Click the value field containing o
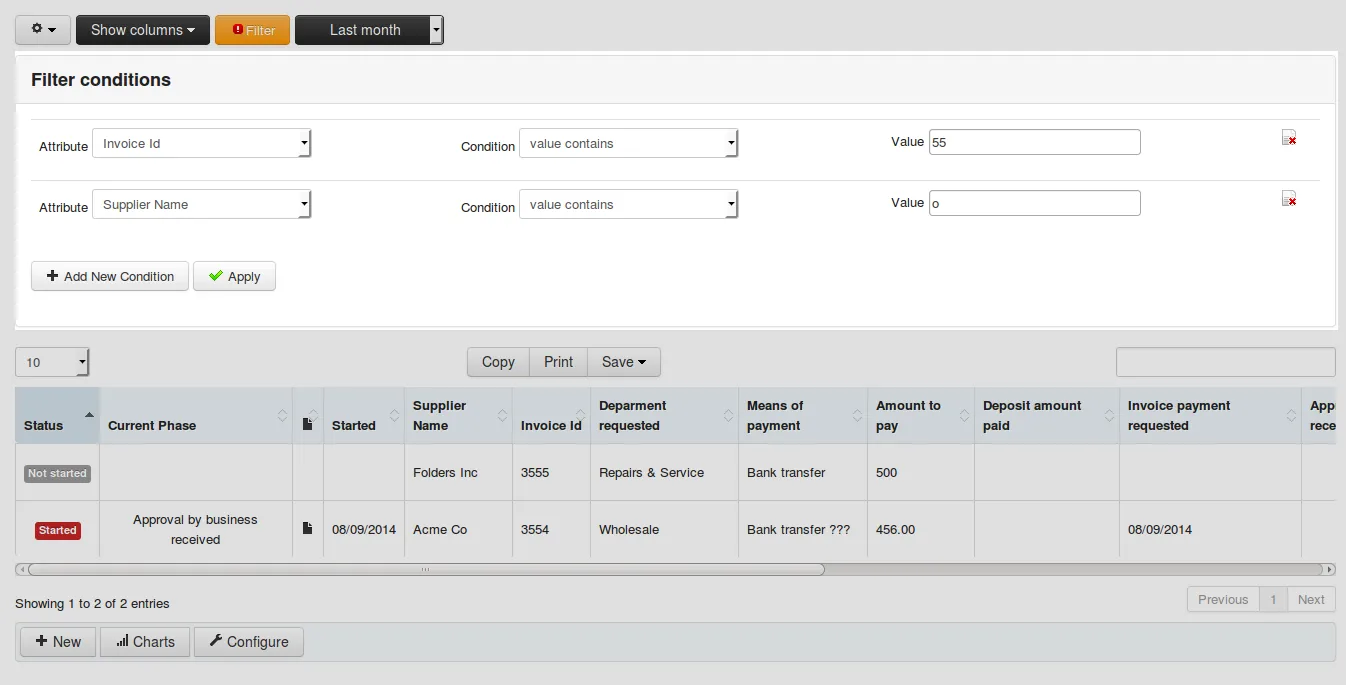This screenshot has width=1346, height=685. 1035,203
